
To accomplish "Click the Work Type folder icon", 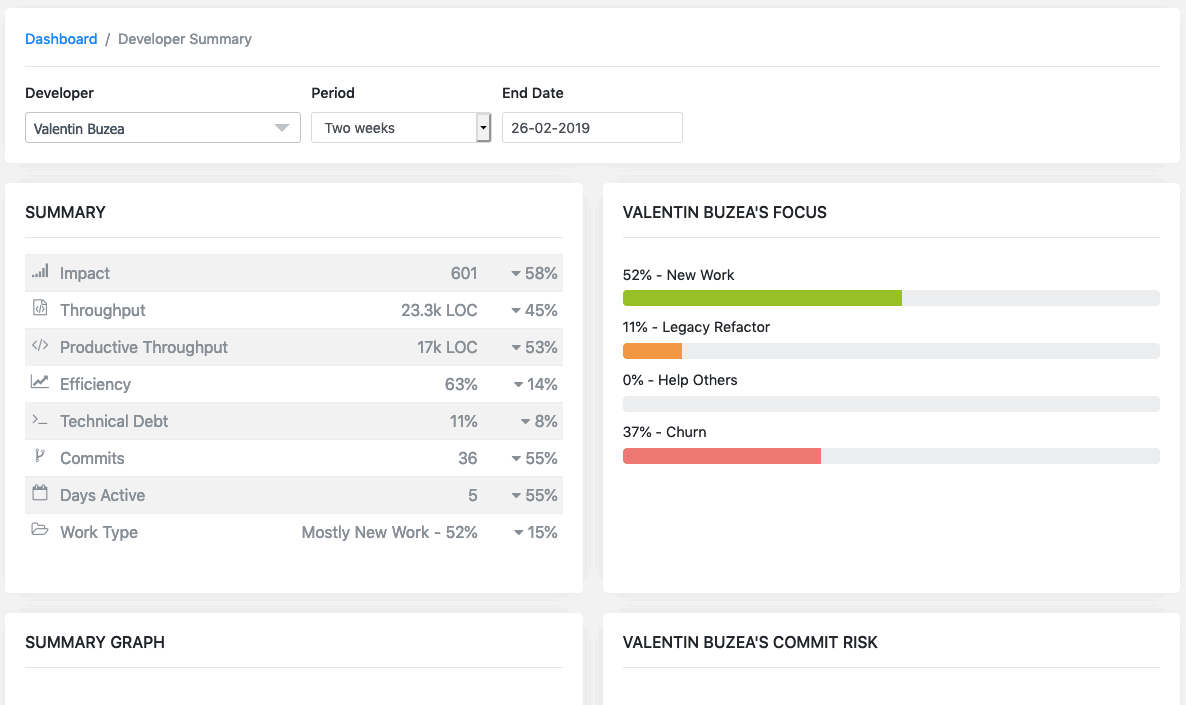I will tap(40, 531).
